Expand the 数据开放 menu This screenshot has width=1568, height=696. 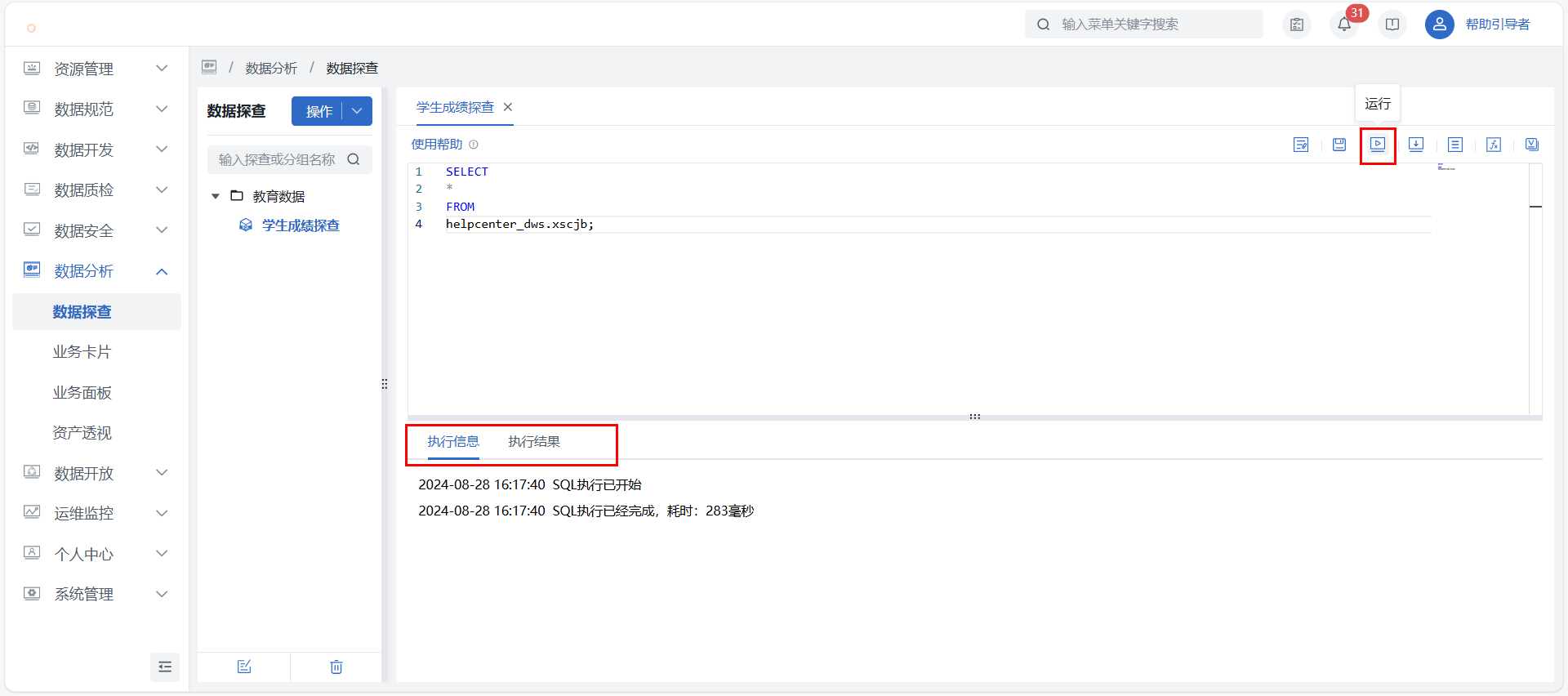click(x=97, y=473)
